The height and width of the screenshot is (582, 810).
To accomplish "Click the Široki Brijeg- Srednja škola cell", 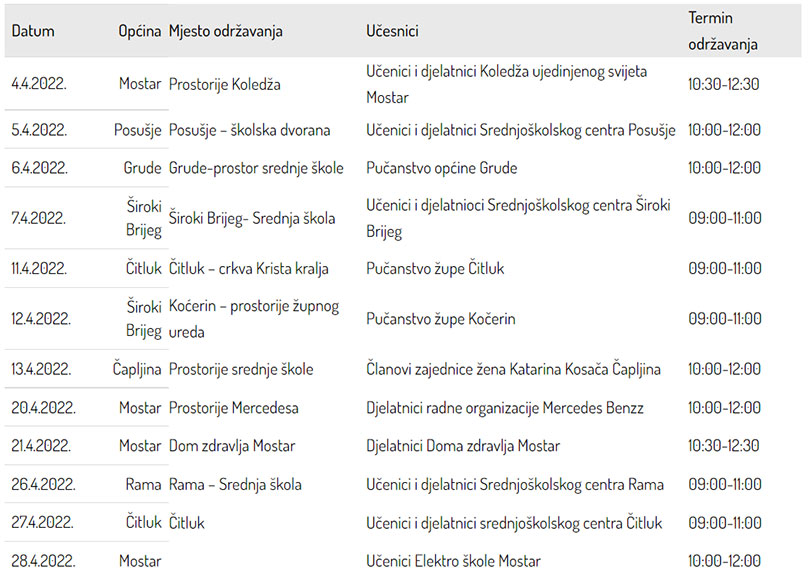I will [x=252, y=218].
